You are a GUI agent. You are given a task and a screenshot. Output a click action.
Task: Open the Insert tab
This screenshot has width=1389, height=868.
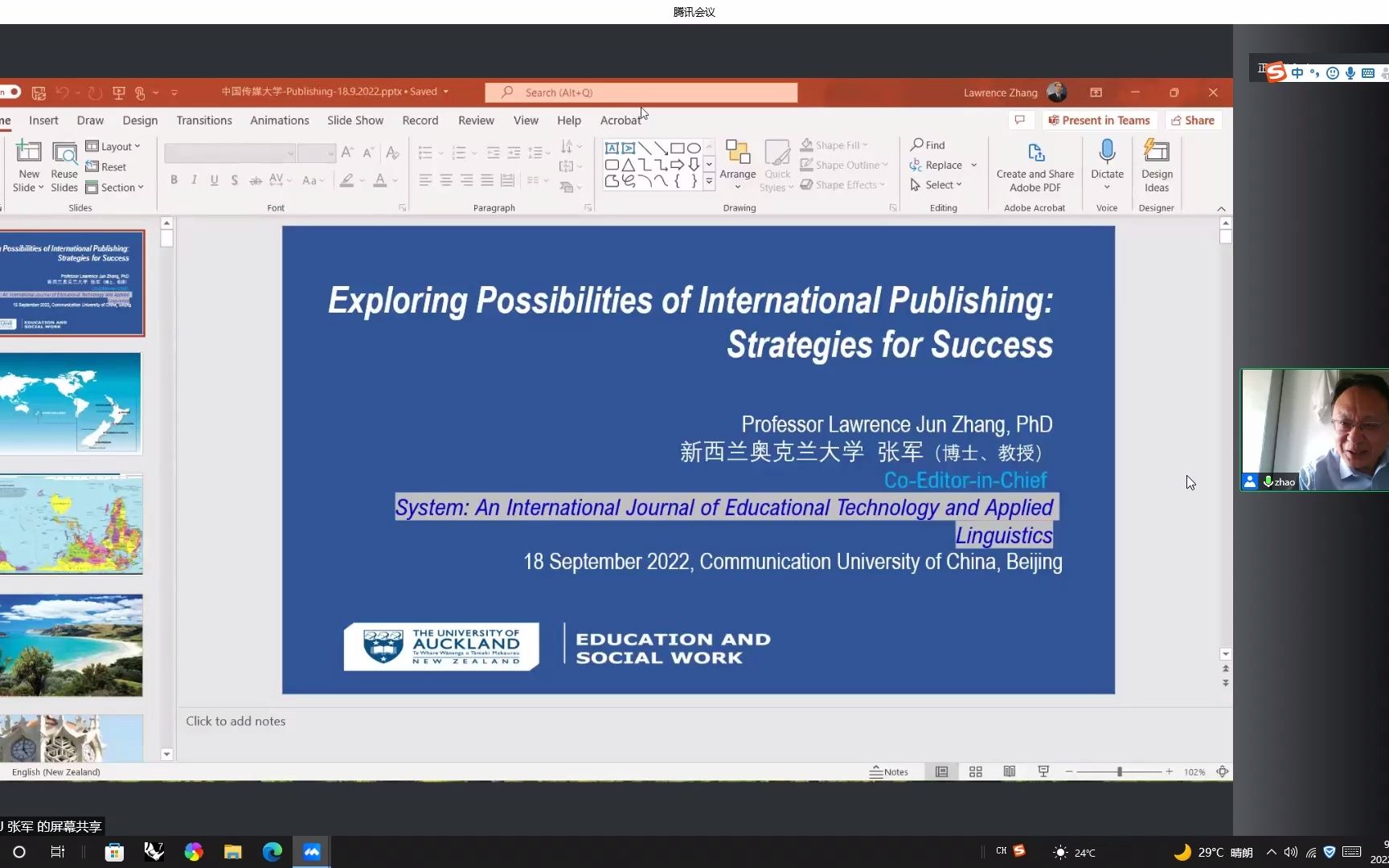click(x=43, y=121)
